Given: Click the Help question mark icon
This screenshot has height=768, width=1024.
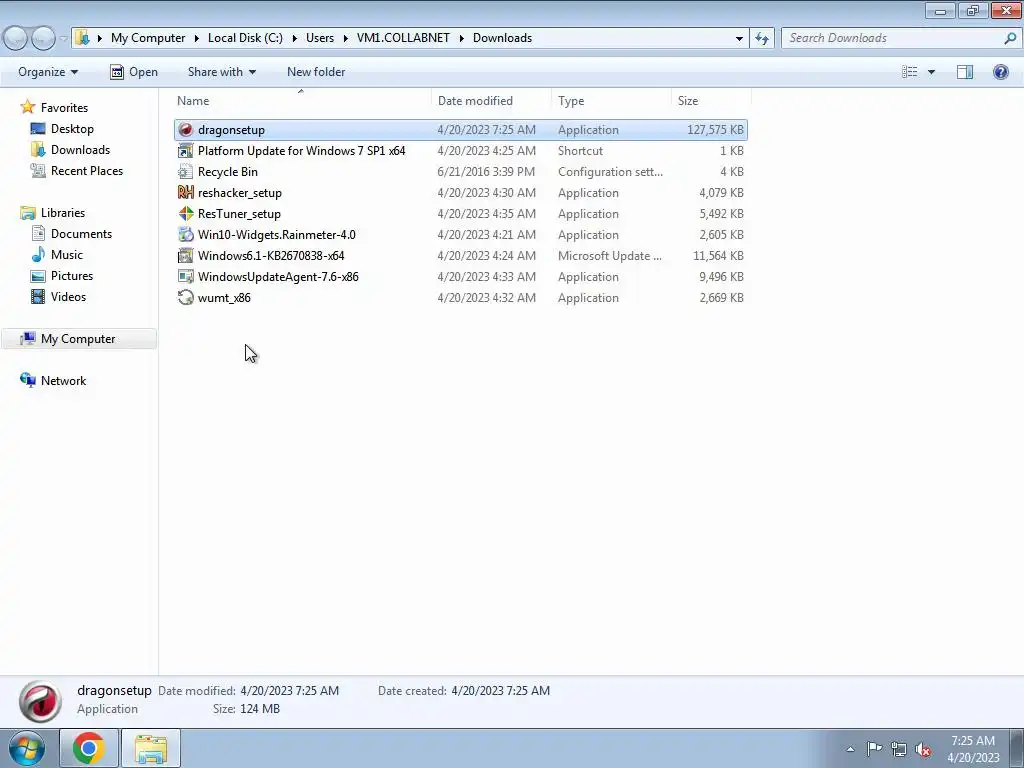Looking at the screenshot, I should coord(1000,72).
